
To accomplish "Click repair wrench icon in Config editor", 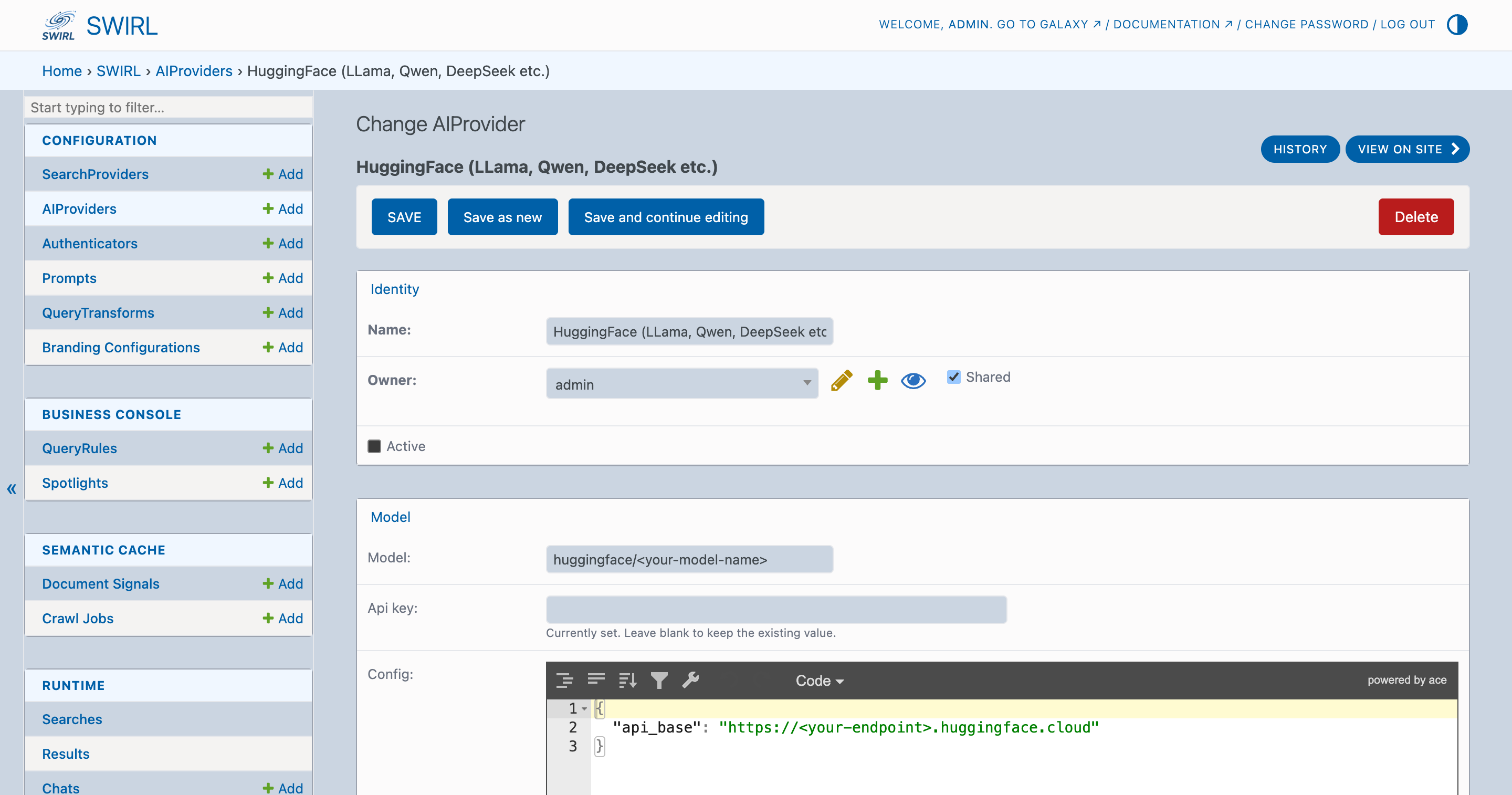I will click(690, 680).
